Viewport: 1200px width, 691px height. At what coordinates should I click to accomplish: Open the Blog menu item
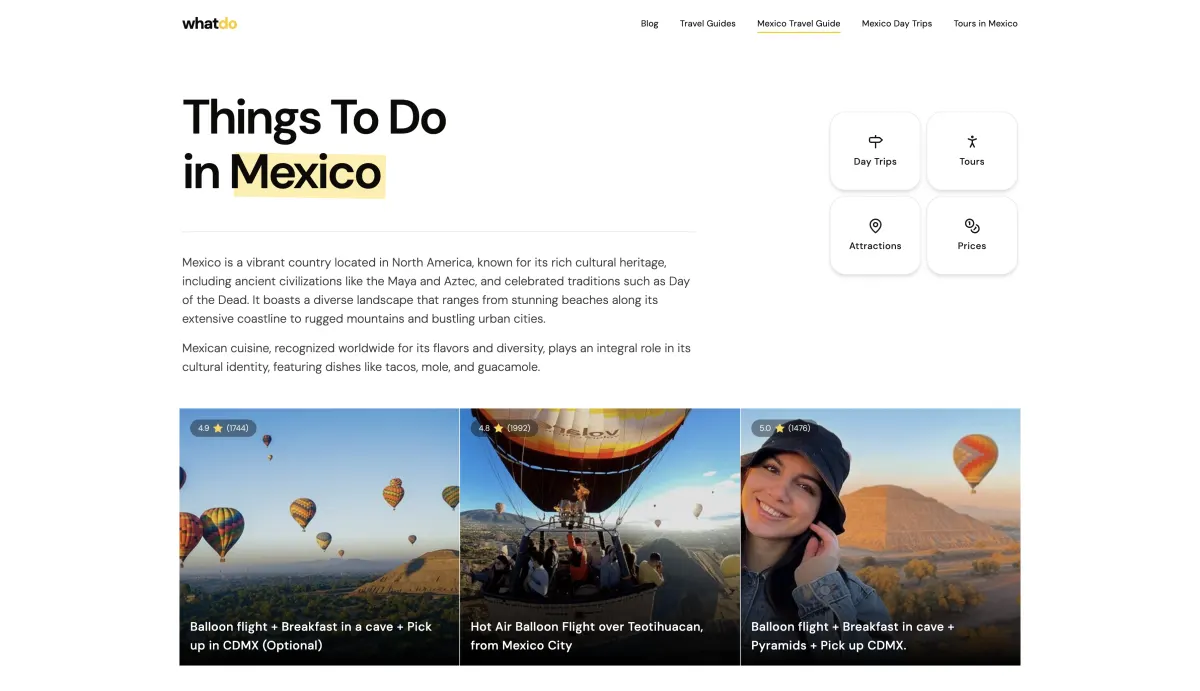click(x=650, y=24)
